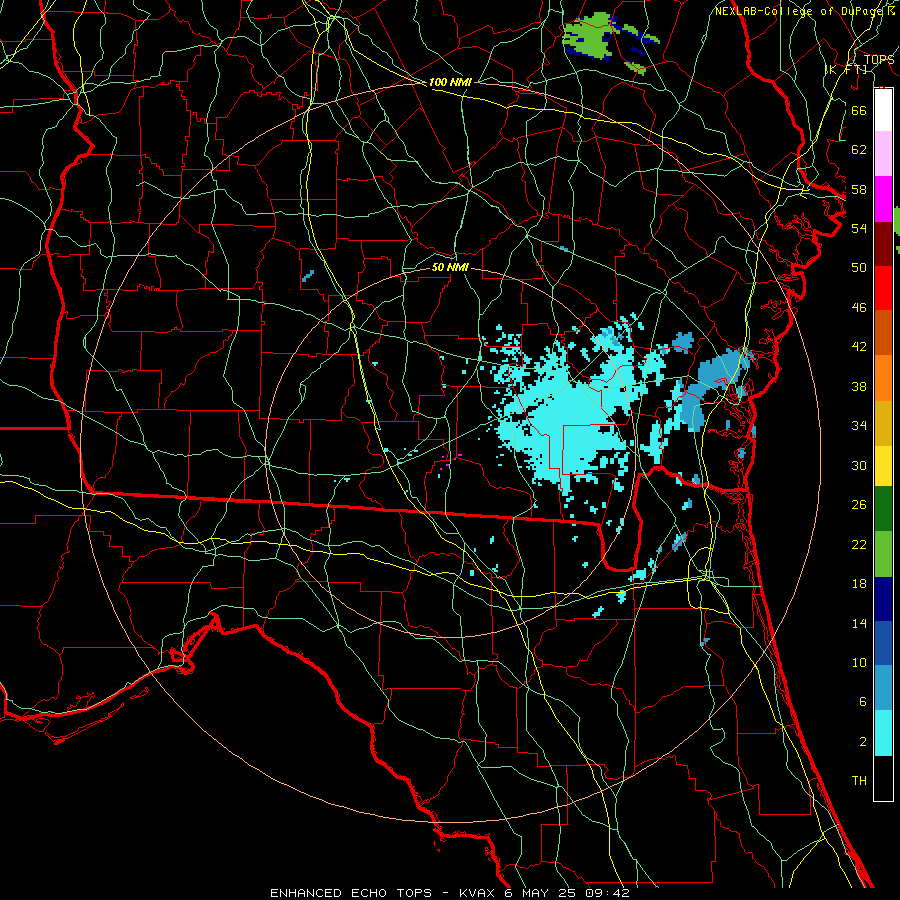
Task: Select the 42 legend value
Action: pyautogui.click(x=859, y=347)
